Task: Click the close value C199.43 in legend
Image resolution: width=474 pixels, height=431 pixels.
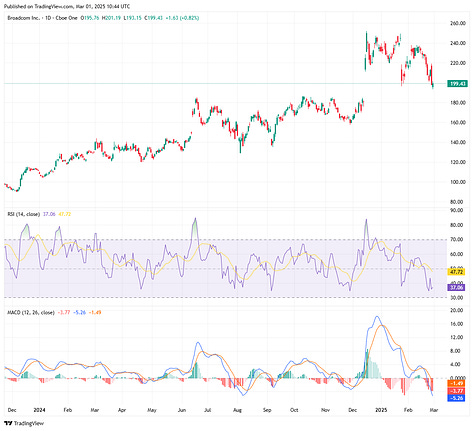Action: (153, 18)
